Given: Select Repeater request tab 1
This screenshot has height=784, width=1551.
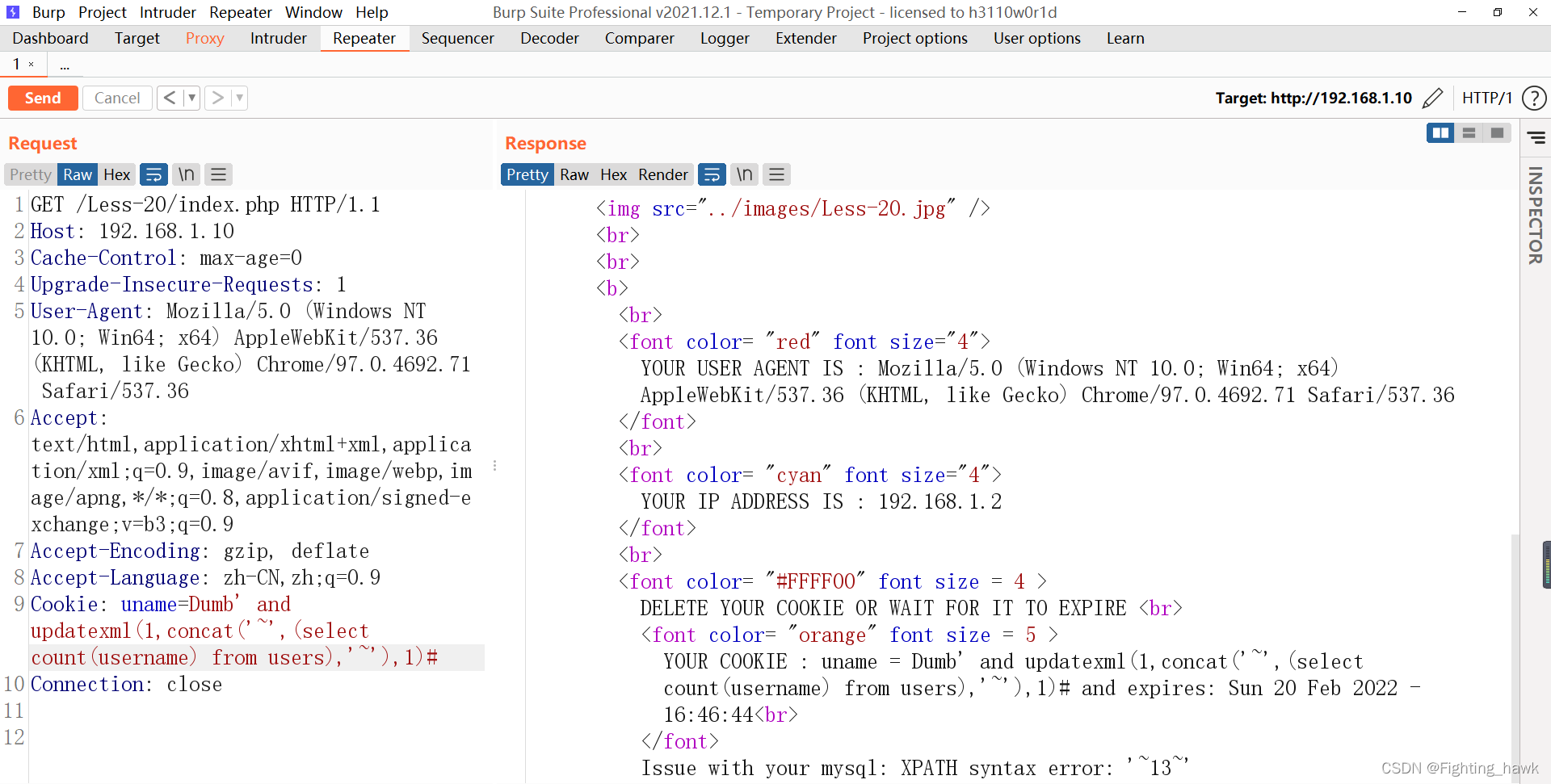Looking at the screenshot, I should [x=16, y=64].
